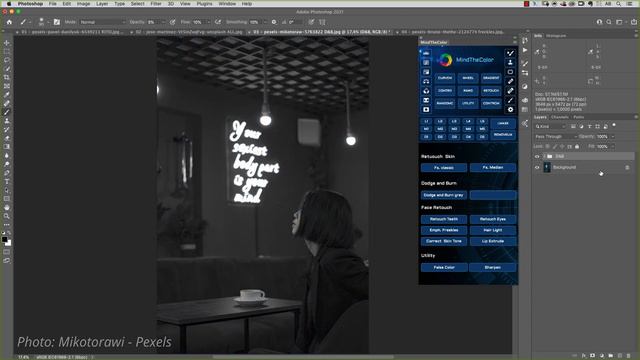Open smoothing options gear icon
Viewport: 640px width, 360px height.
274,22
